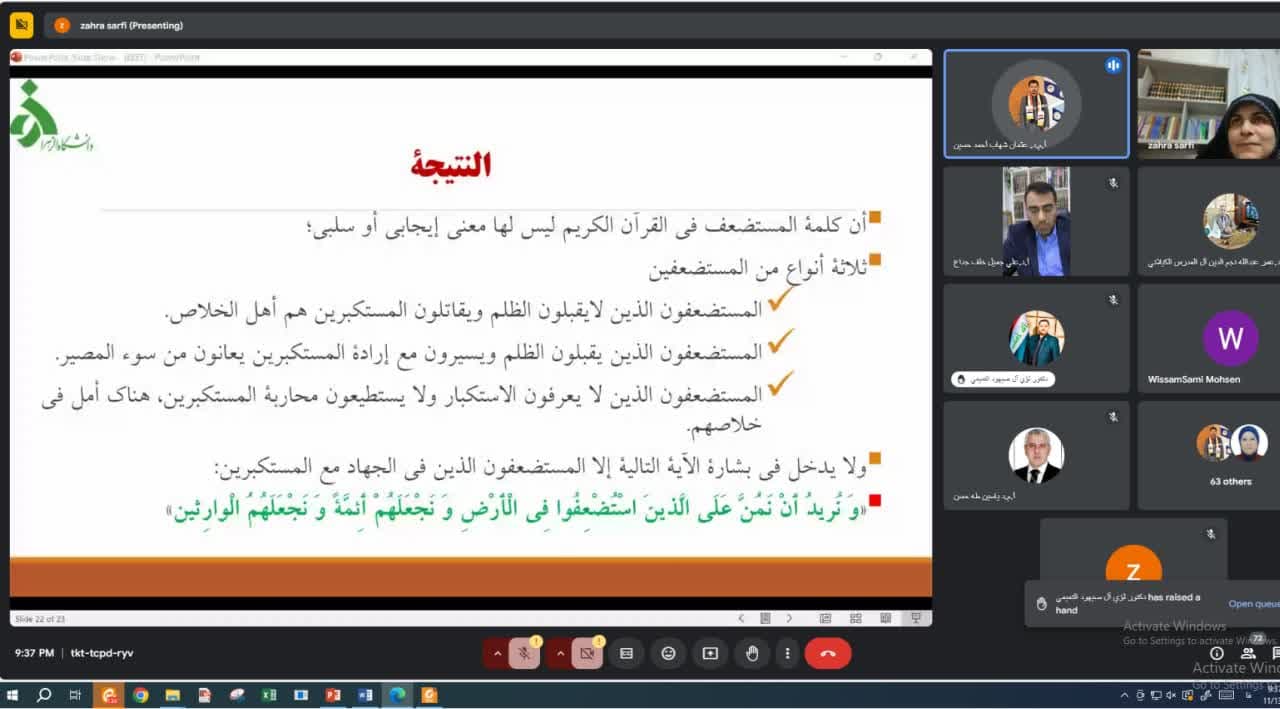Show hidden system tray icons chevron
This screenshot has width=1280, height=709.
tap(1125, 695)
